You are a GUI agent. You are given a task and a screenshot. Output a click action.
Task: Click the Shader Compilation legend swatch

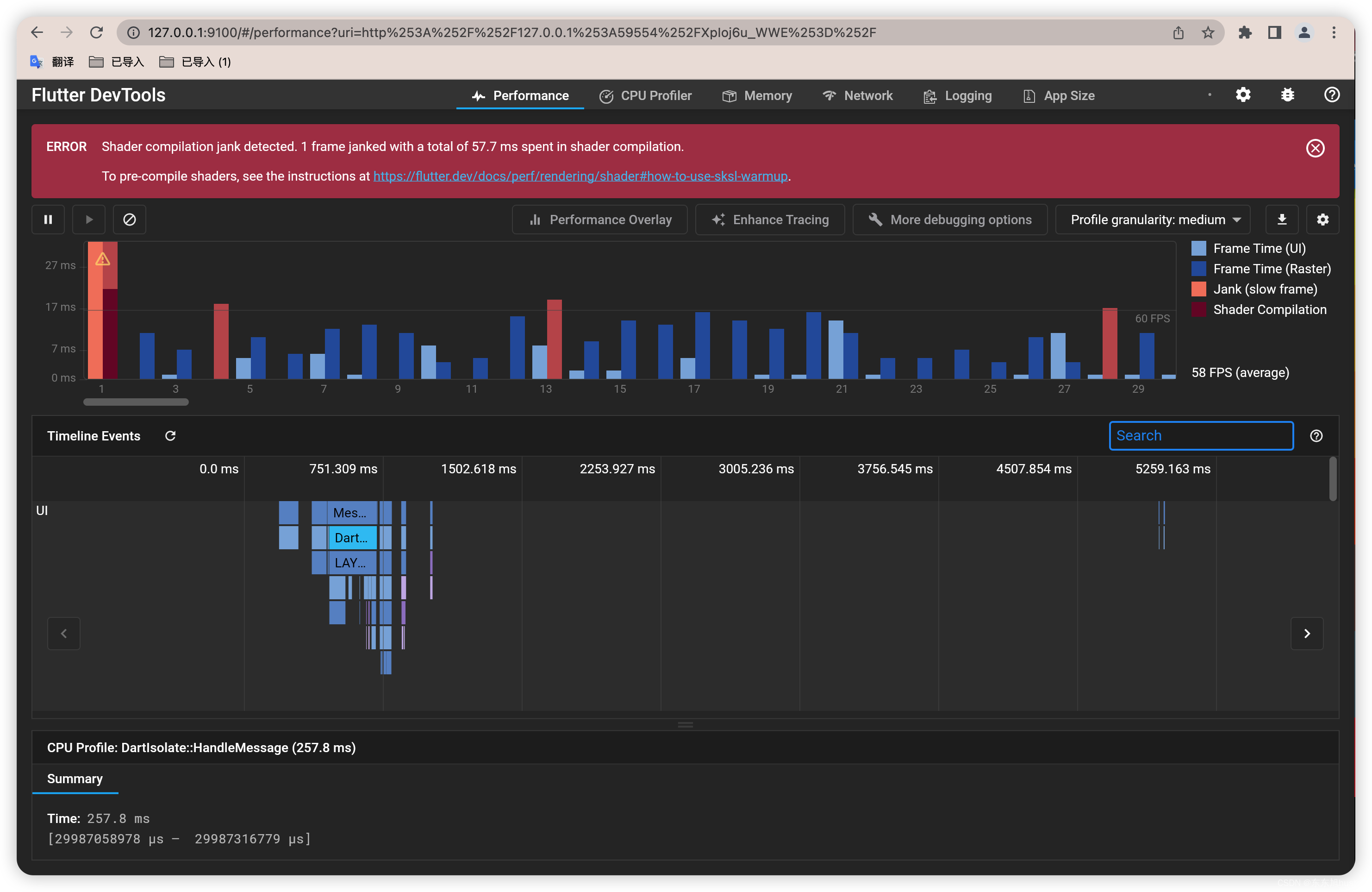tap(1198, 310)
